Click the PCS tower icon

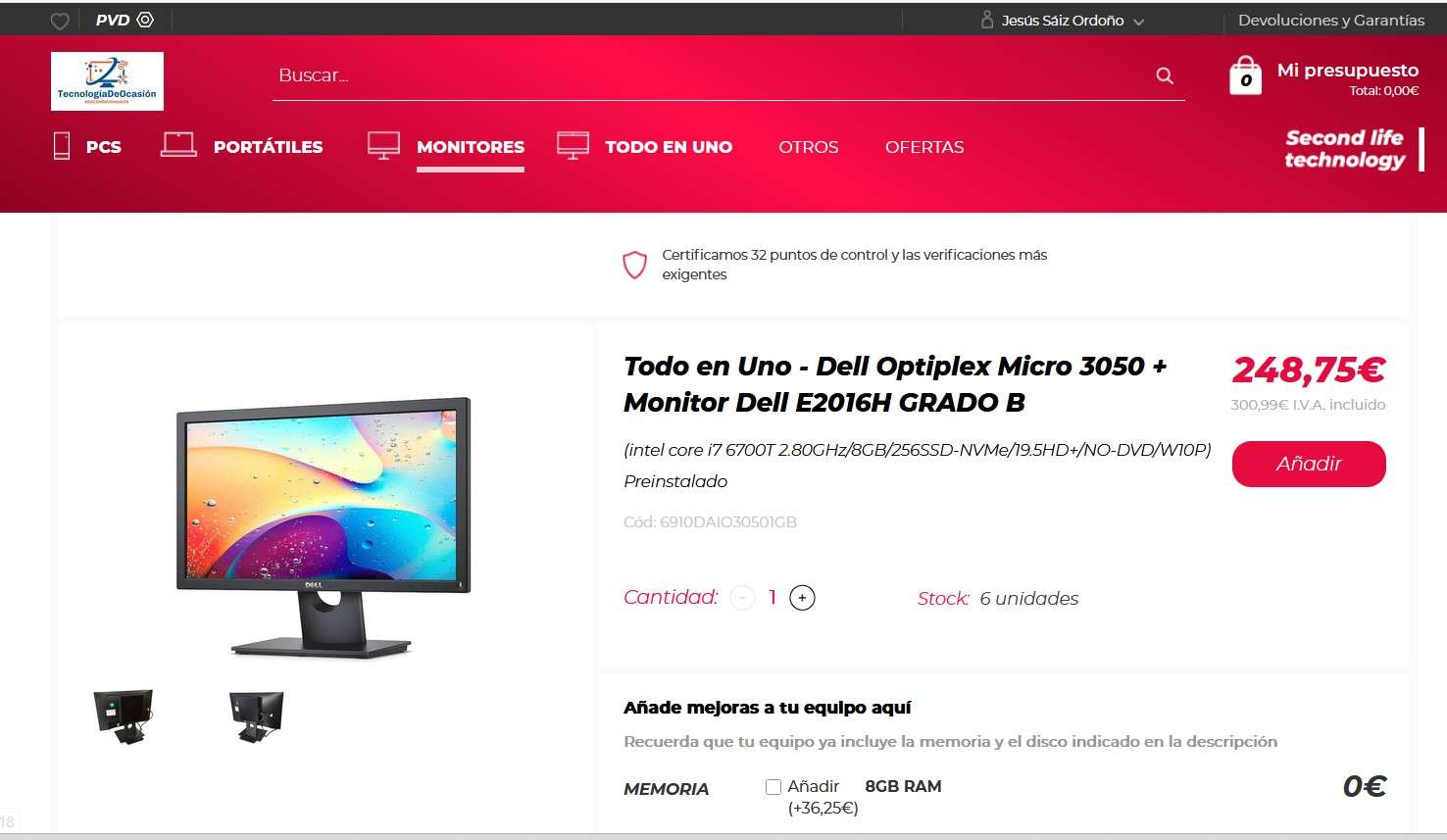(x=62, y=146)
